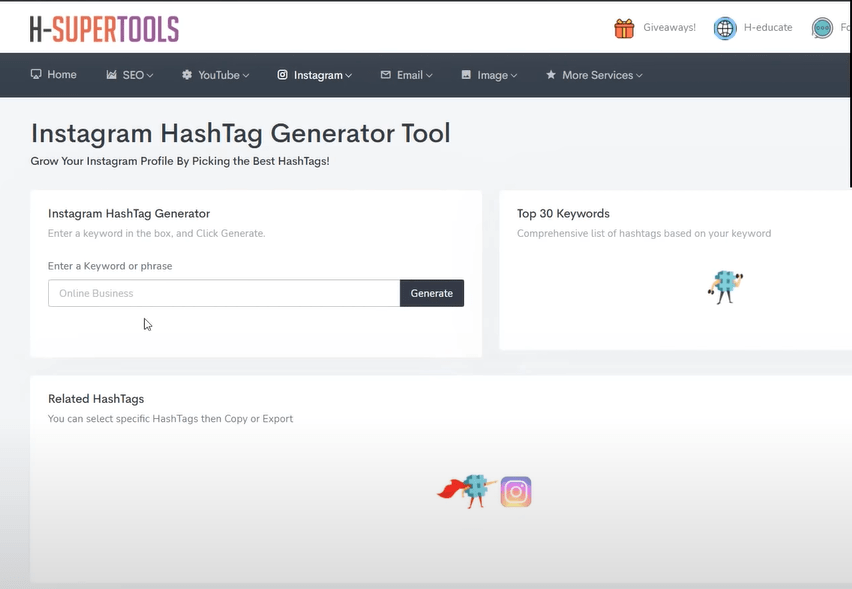Click the chat bubble icon near Forum

pyautogui.click(x=822, y=27)
